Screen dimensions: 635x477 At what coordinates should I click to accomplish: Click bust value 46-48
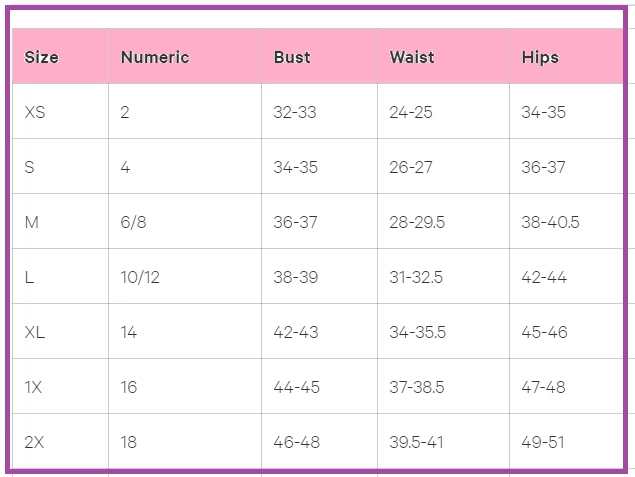coord(295,442)
